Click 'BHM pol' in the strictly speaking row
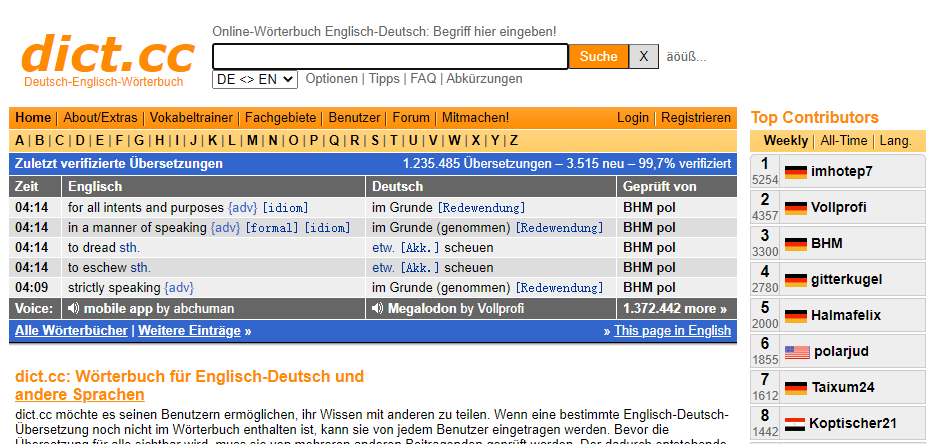944x444 pixels. pos(649,287)
